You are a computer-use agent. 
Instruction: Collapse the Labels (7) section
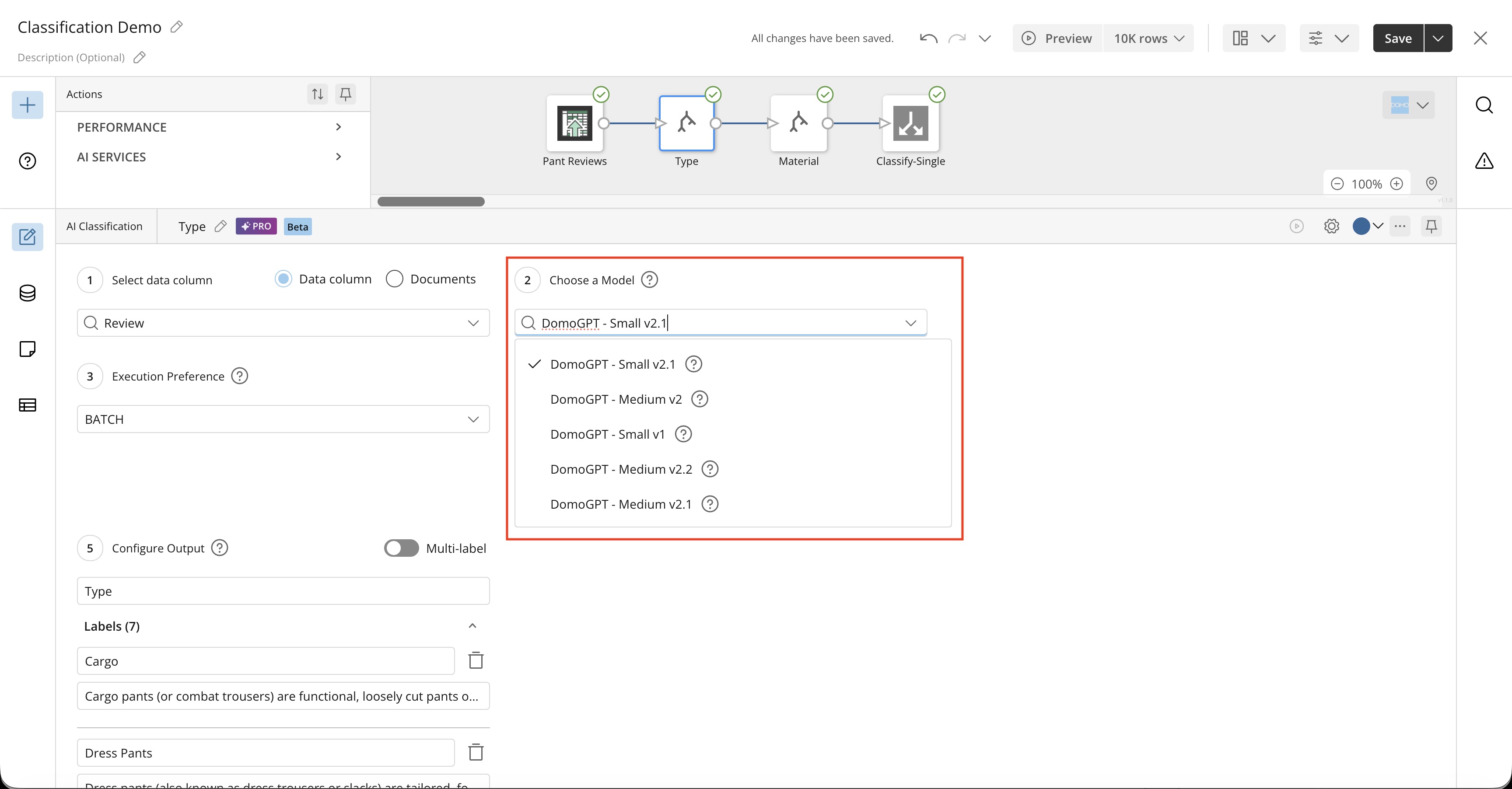472,626
